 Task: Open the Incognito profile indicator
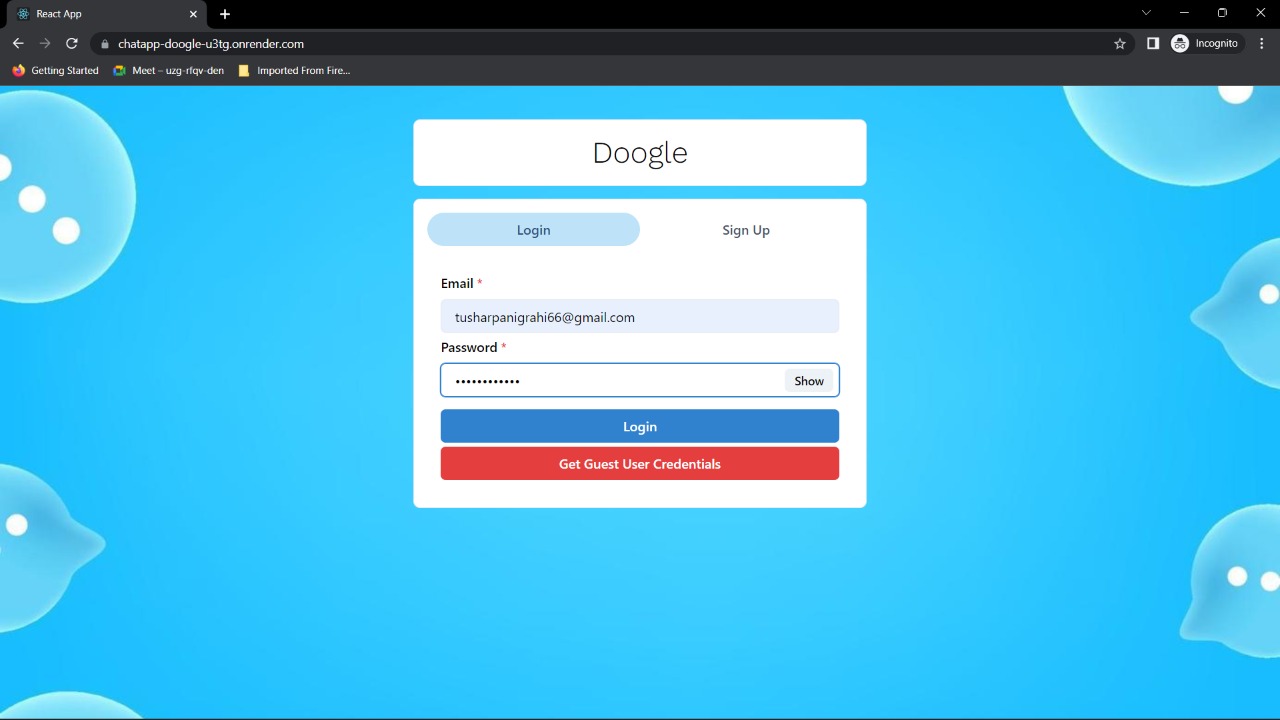tap(1206, 44)
